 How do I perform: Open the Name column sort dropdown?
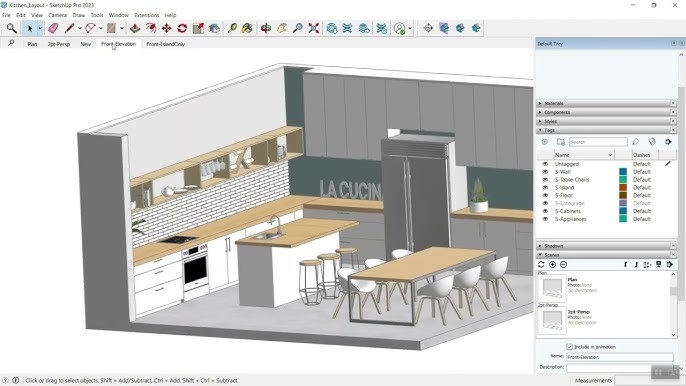(610, 155)
